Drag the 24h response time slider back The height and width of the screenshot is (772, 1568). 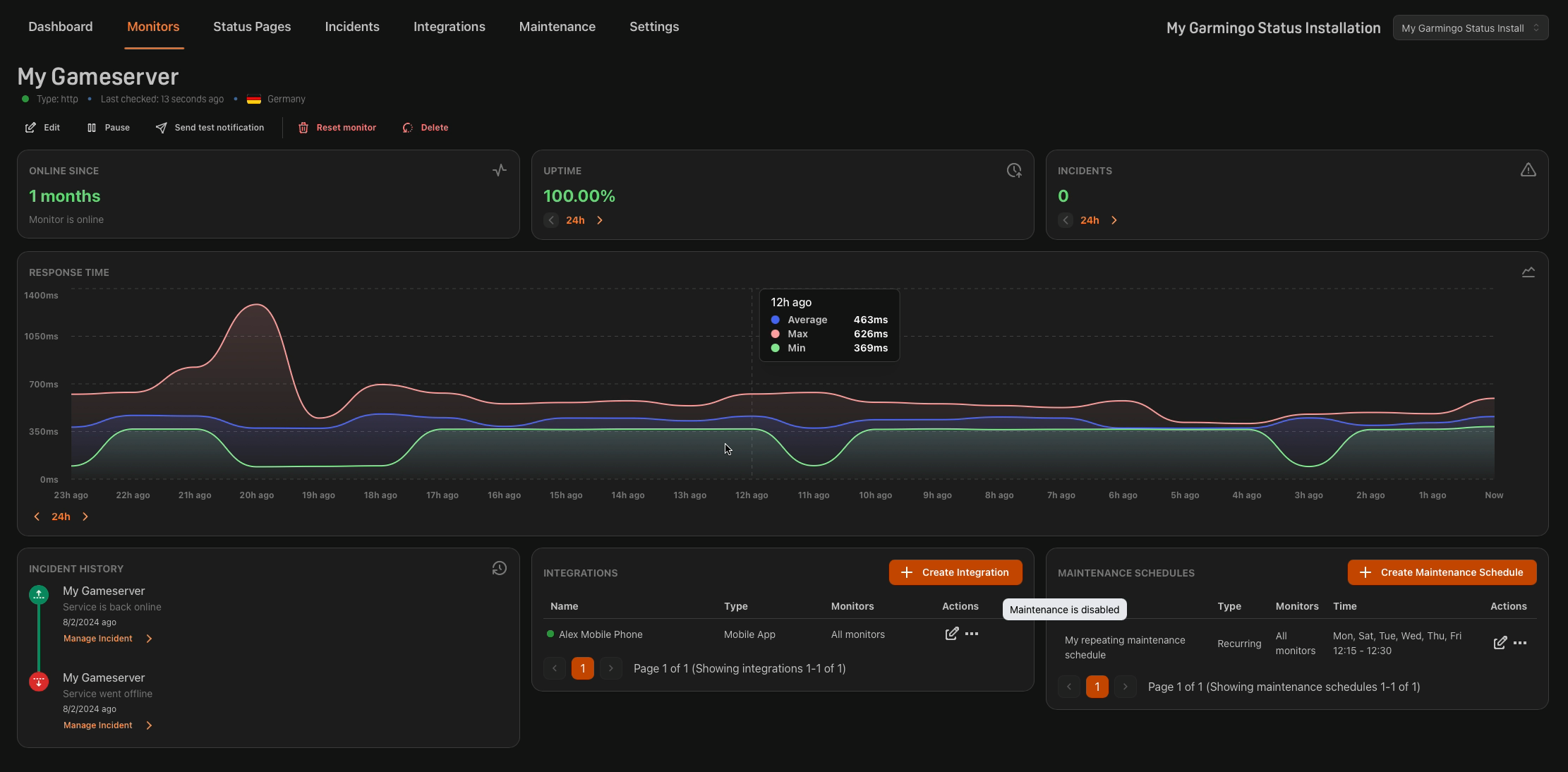(35, 517)
